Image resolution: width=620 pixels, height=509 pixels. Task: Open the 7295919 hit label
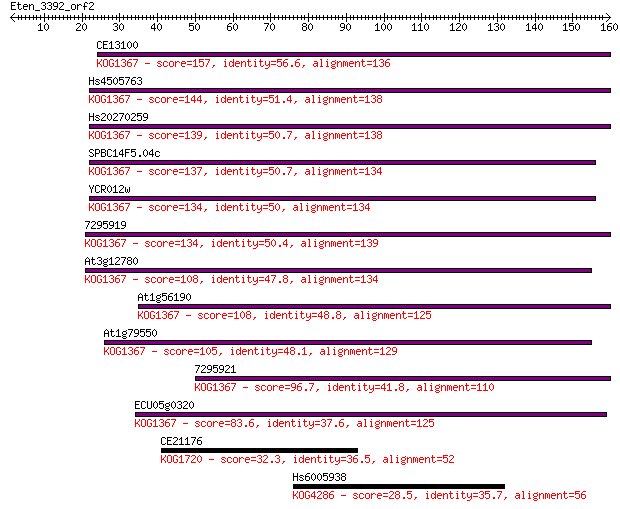pyautogui.click(x=106, y=225)
